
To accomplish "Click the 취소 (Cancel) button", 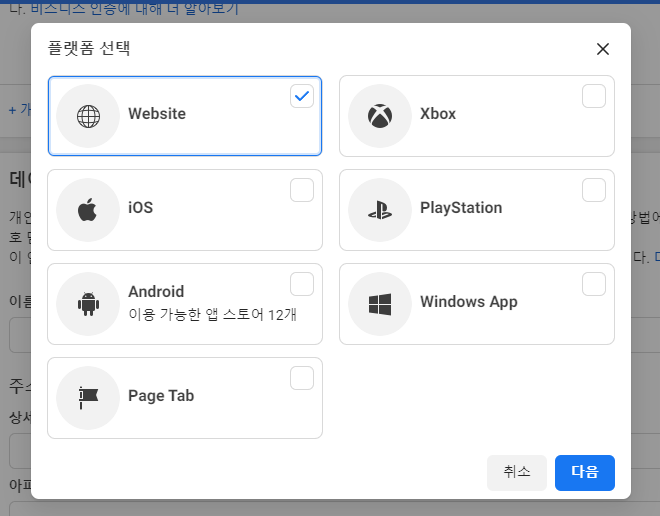I will [517, 473].
